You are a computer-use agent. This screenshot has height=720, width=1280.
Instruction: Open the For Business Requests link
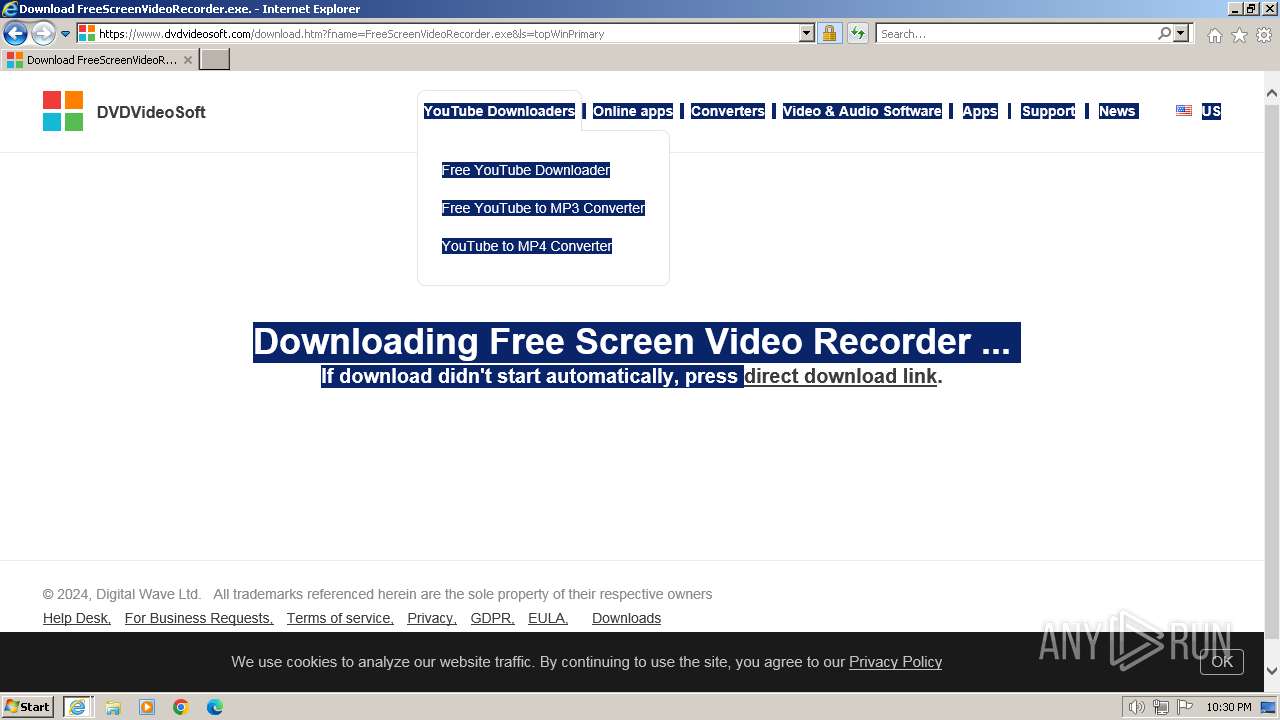click(x=199, y=618)
